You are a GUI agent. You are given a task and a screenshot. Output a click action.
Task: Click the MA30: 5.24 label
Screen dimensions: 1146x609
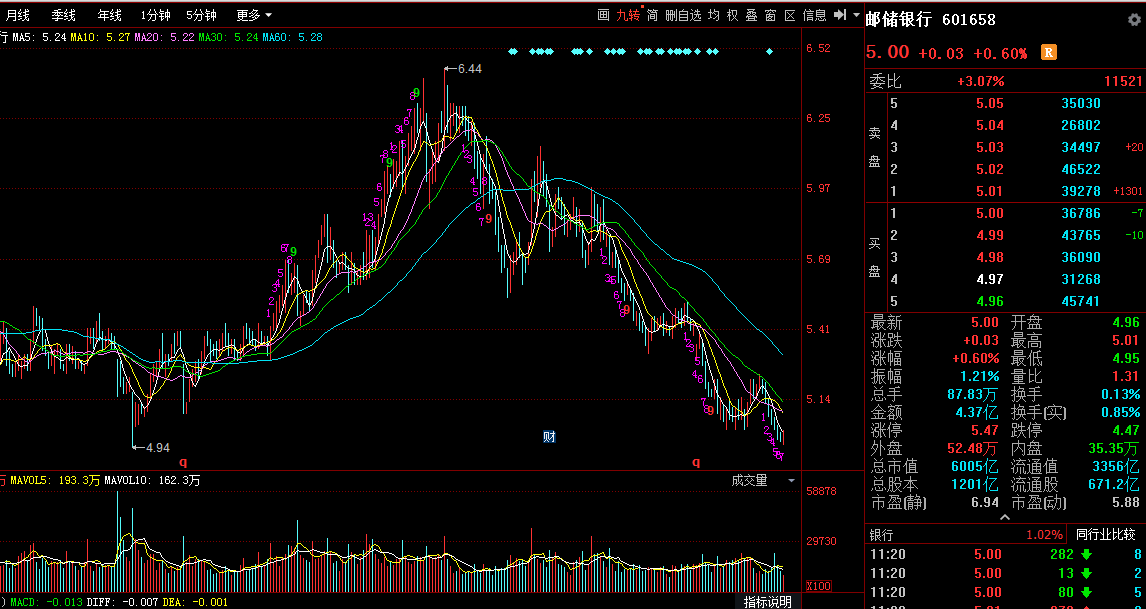(x=229, y=37)
